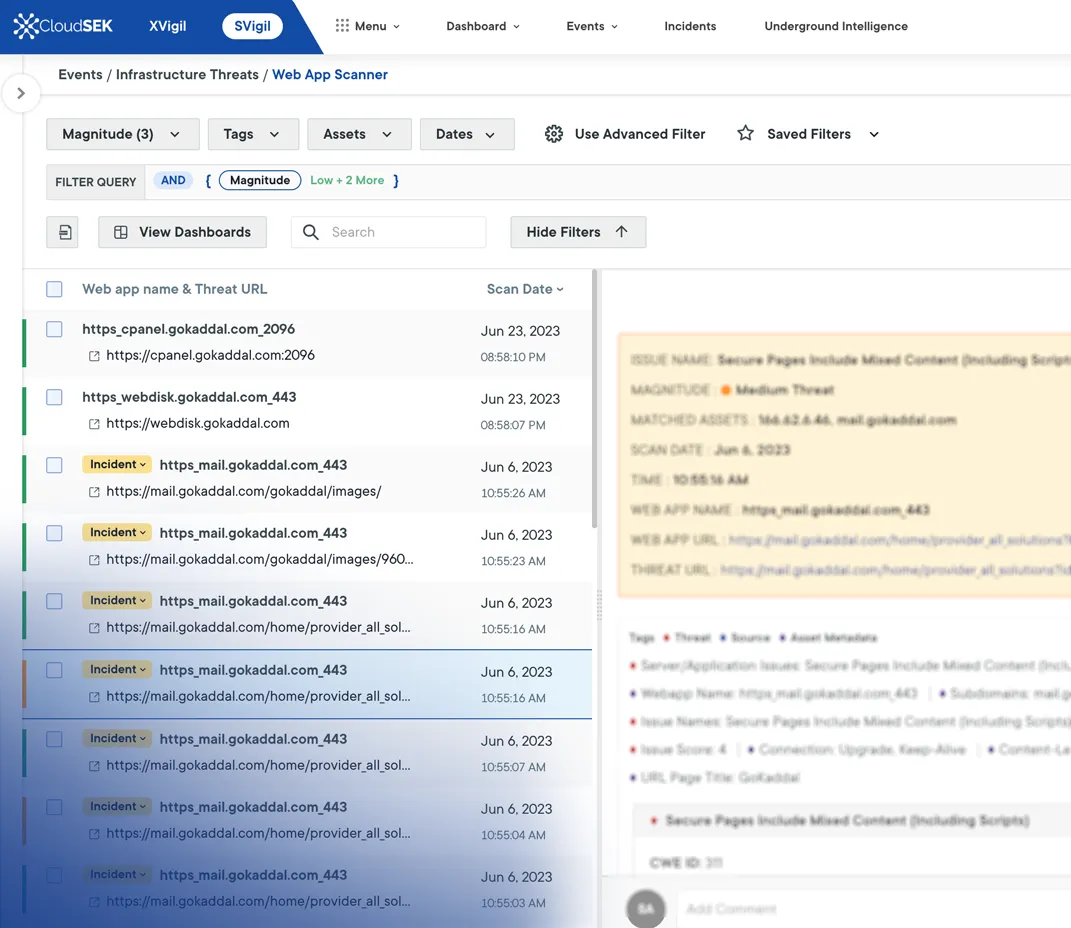Click the search magnifier icon
1071x928 pixels.
[311, 232]
